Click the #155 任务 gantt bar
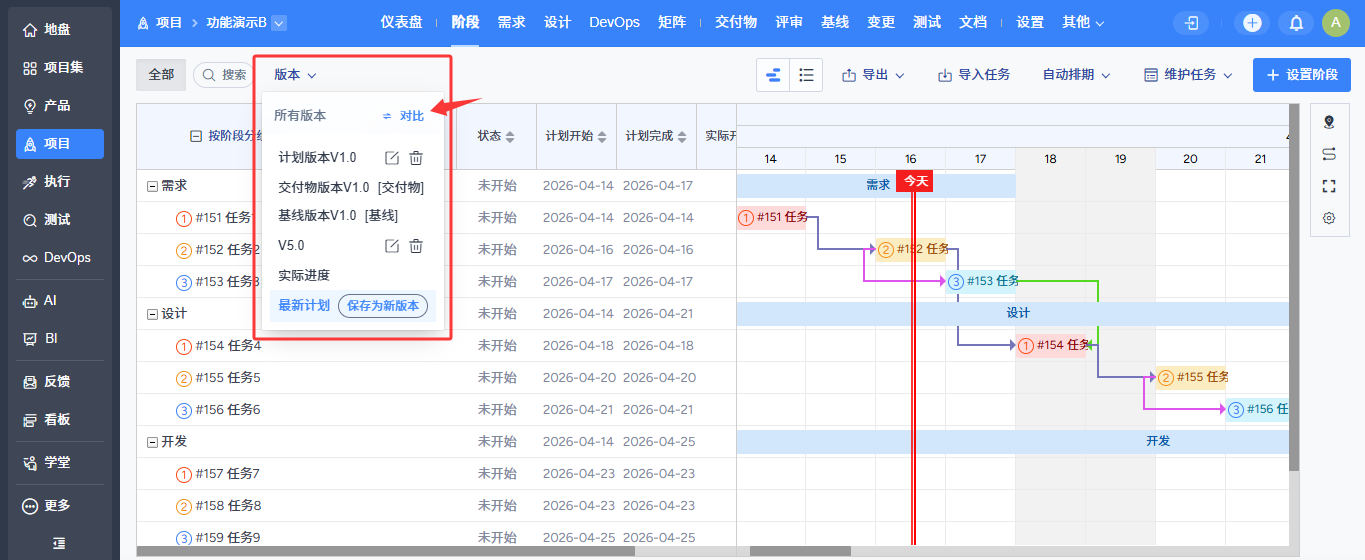Screen dimensions: 1365x560 point(1191,378)
